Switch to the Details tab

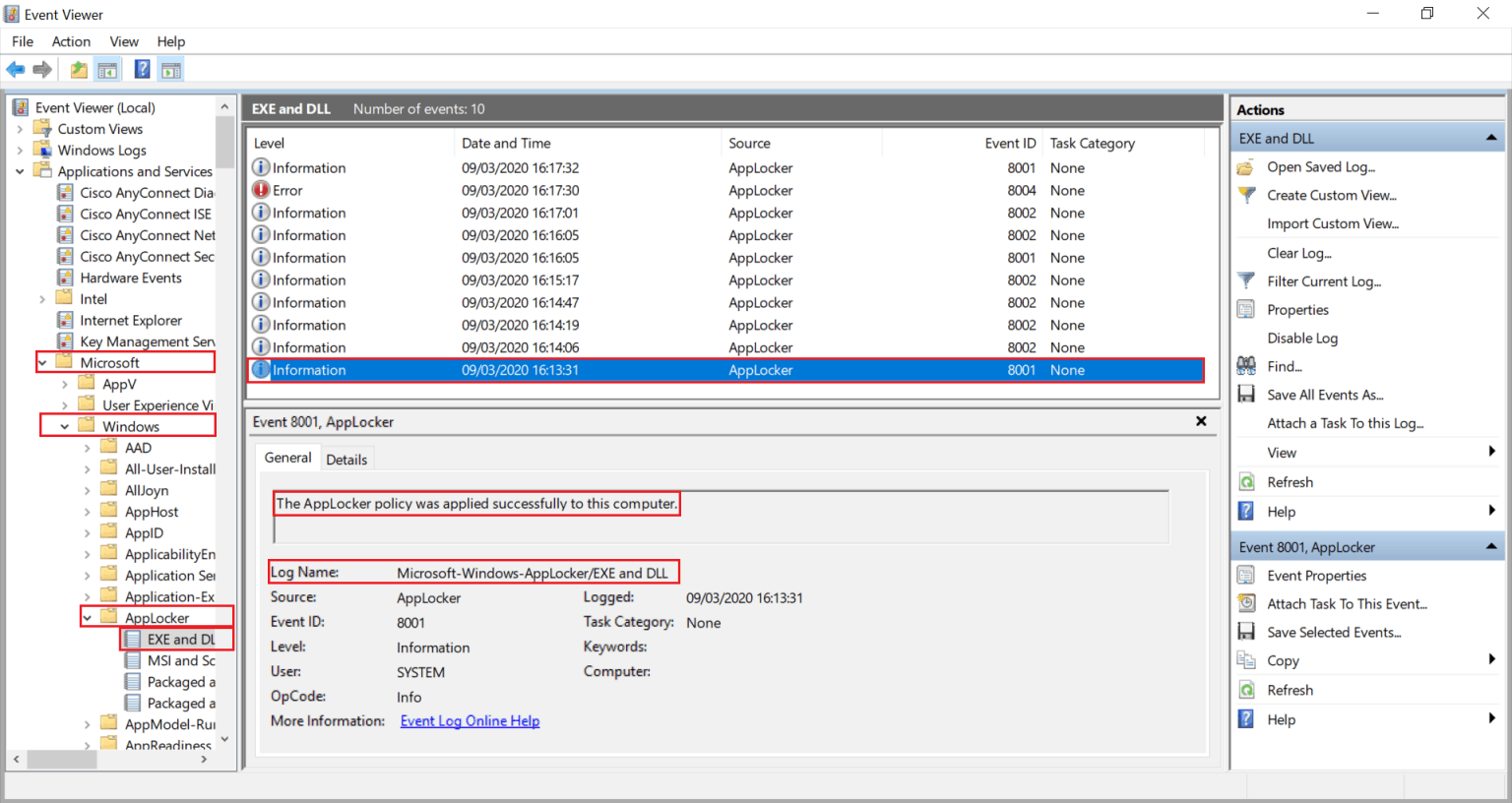coord(346,458)
